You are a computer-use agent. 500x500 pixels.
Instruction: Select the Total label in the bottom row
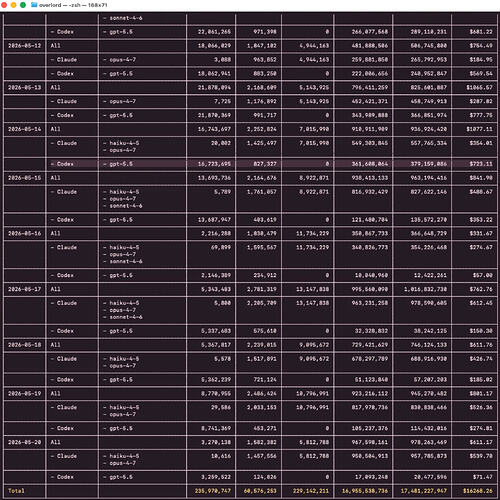pyautogui.click(x=16, y=491)
